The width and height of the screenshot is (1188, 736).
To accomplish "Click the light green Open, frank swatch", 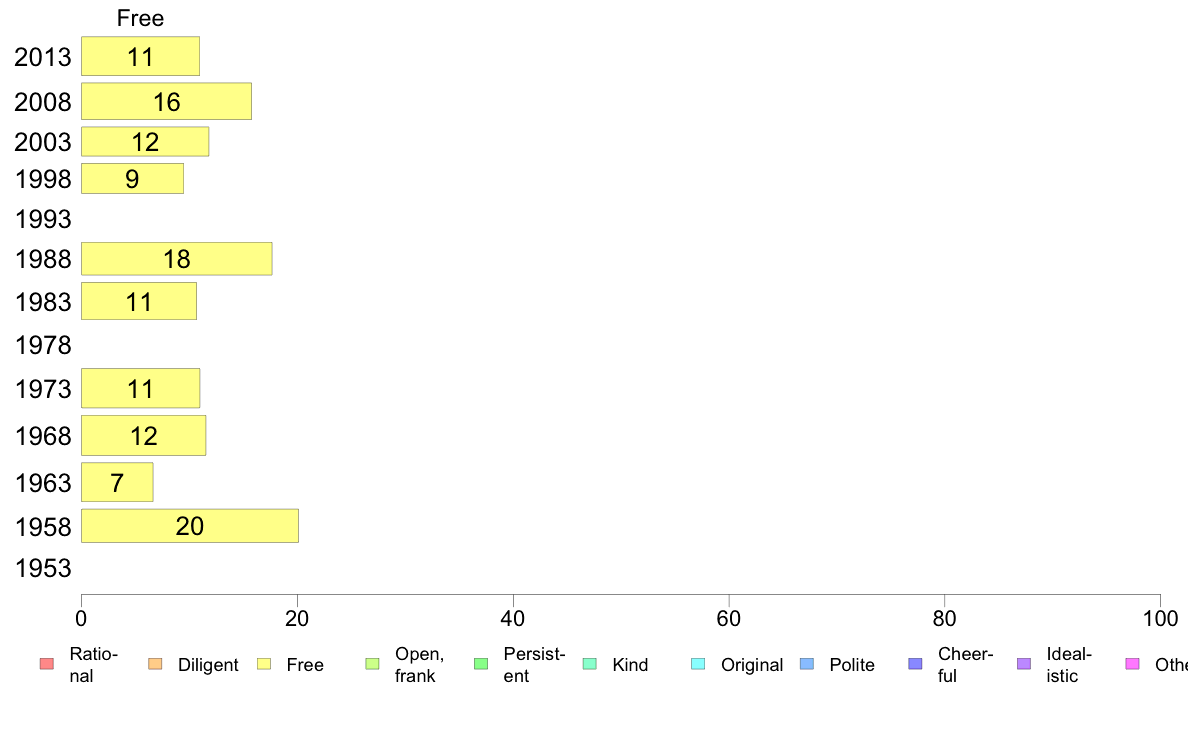I will [373, 665].
